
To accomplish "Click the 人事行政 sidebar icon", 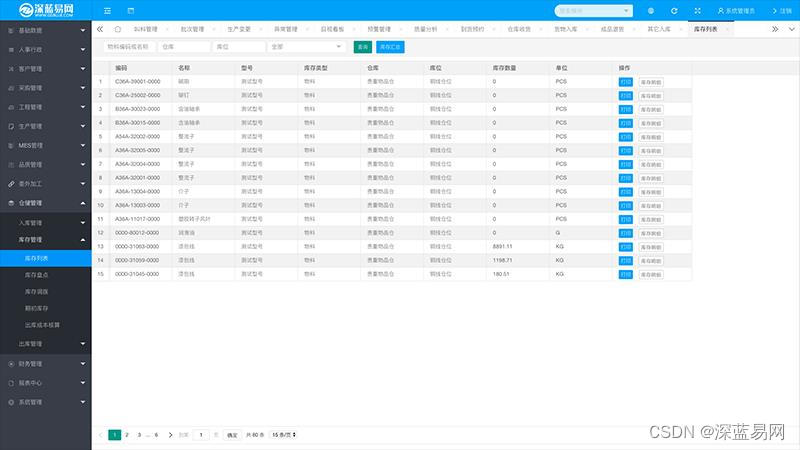I will (11, 50).
